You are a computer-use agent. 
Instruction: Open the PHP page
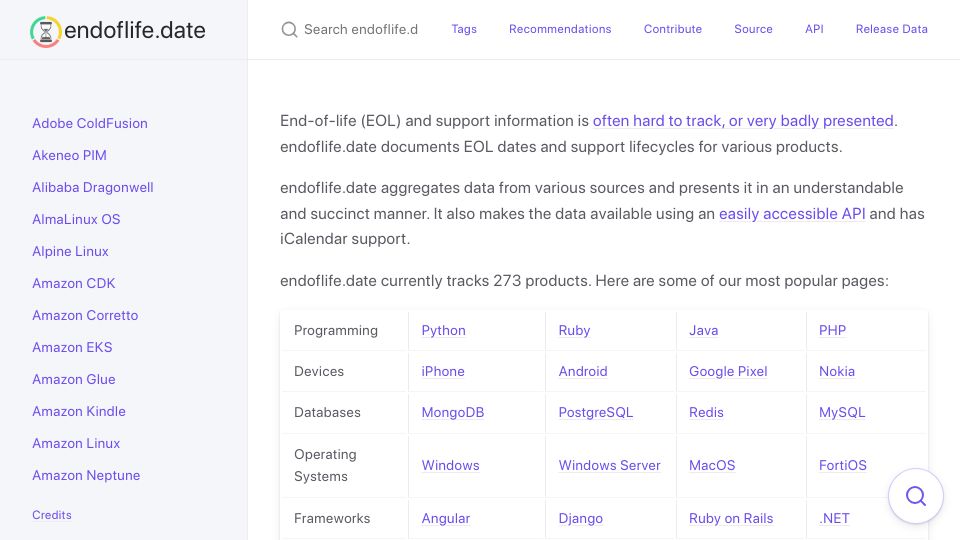click(832, 330)
